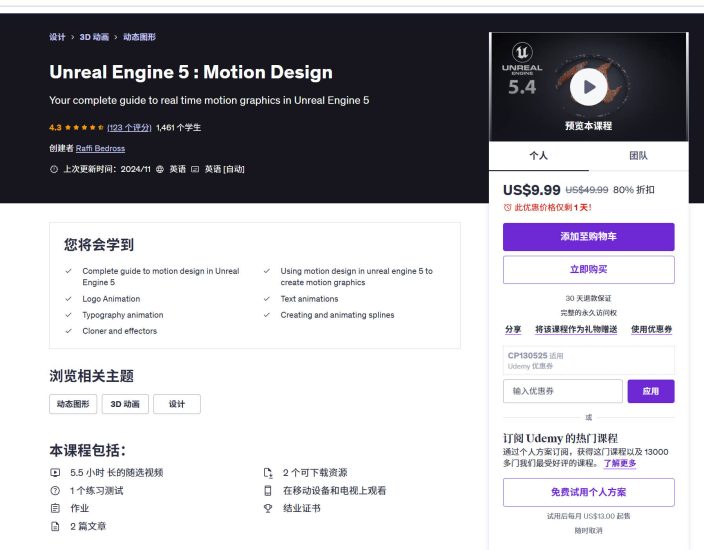The width and height of the screenshot is (704, 550).
Task: Click 了解更多 subscription link
Action: tap(620, 463)
